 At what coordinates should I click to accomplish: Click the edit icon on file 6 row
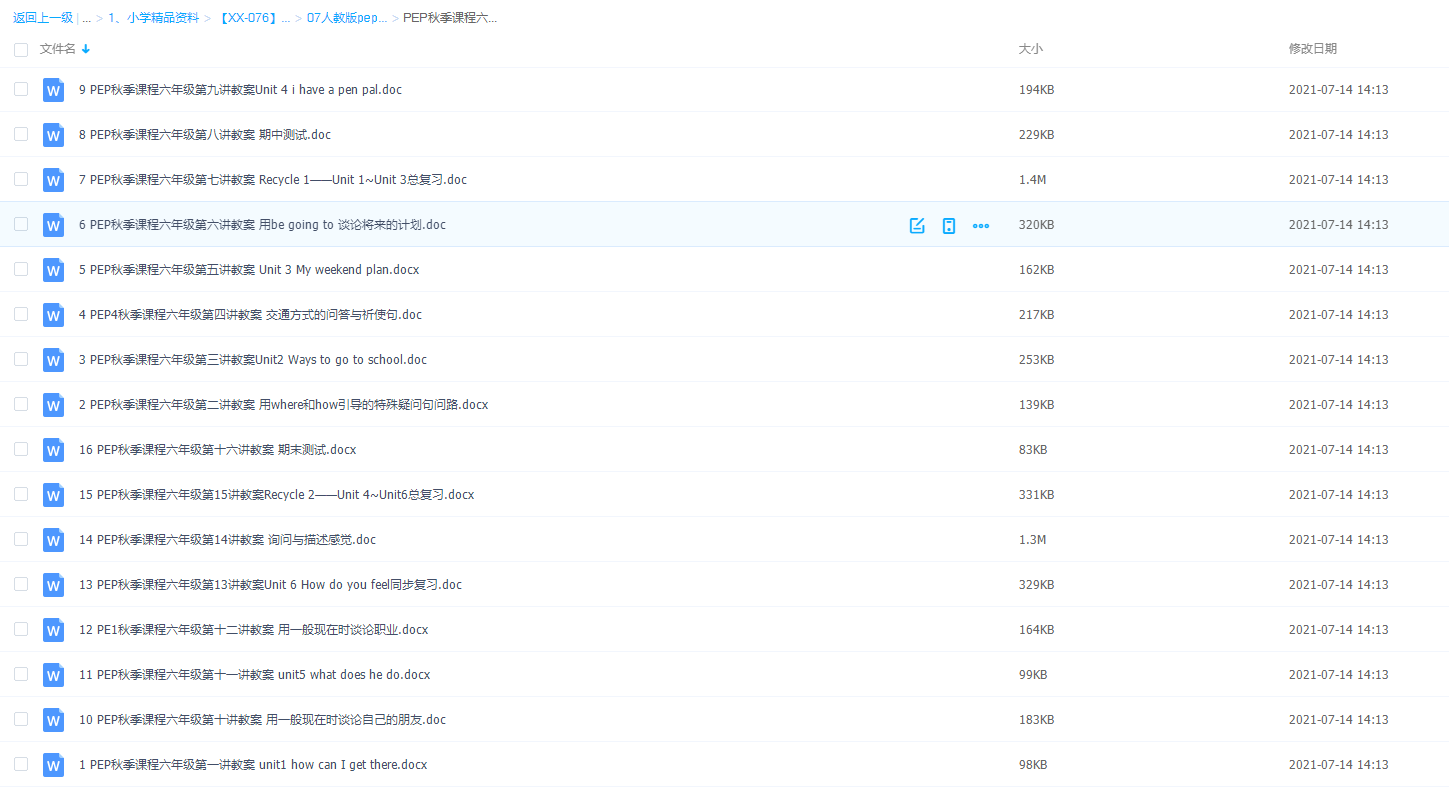917,225
